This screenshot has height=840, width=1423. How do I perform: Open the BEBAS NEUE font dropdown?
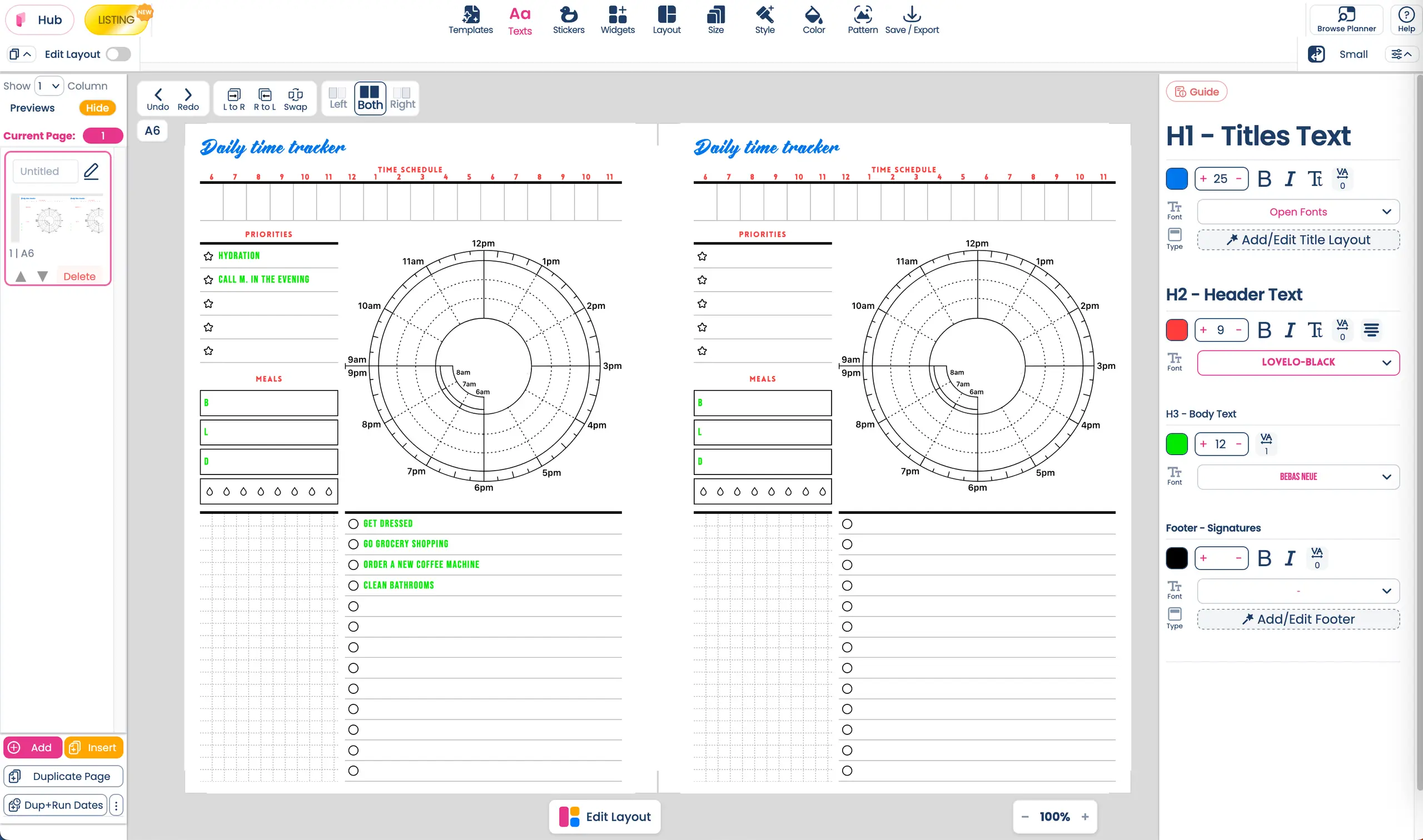coord(1298,477)
